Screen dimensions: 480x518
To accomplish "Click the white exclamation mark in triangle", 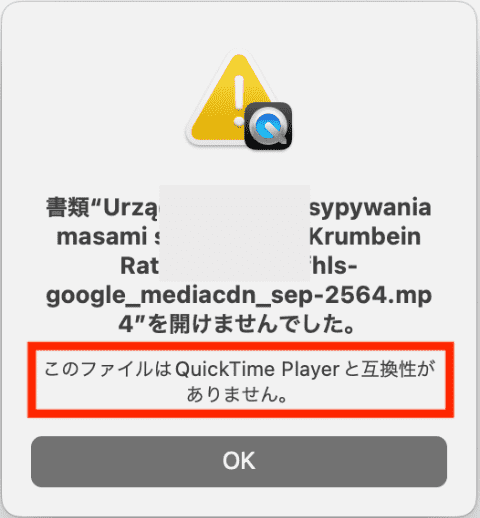I will (239, 101).
